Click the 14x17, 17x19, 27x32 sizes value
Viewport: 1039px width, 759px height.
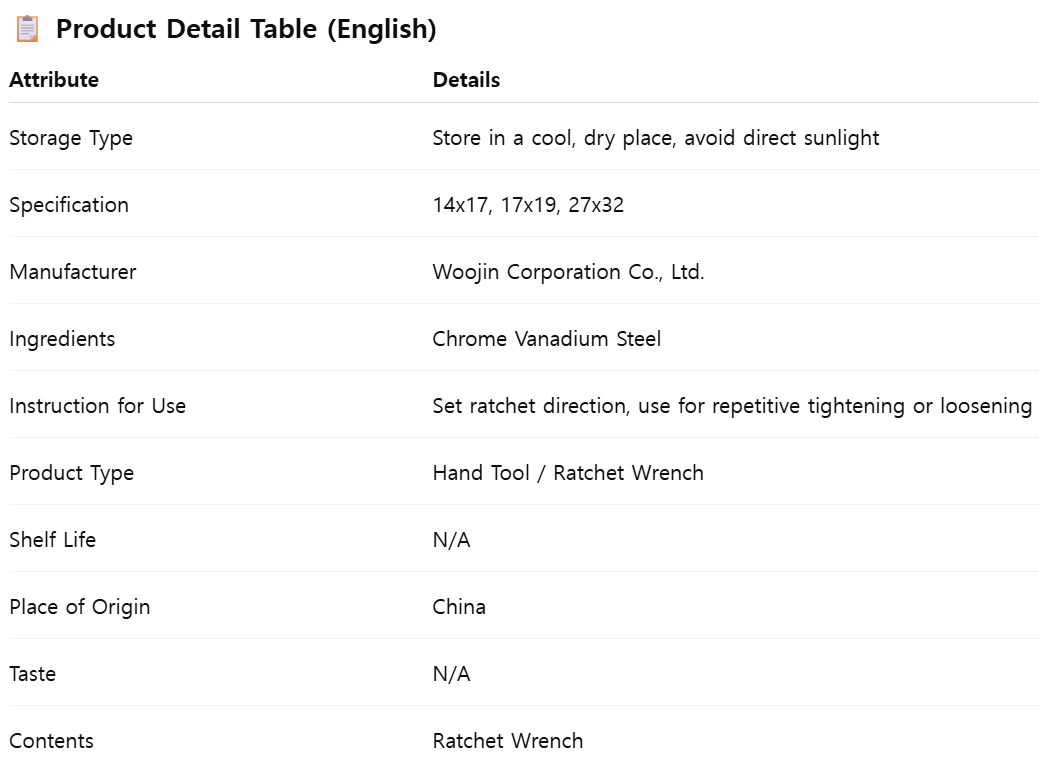pyautogui.click(x=528, y=205)
